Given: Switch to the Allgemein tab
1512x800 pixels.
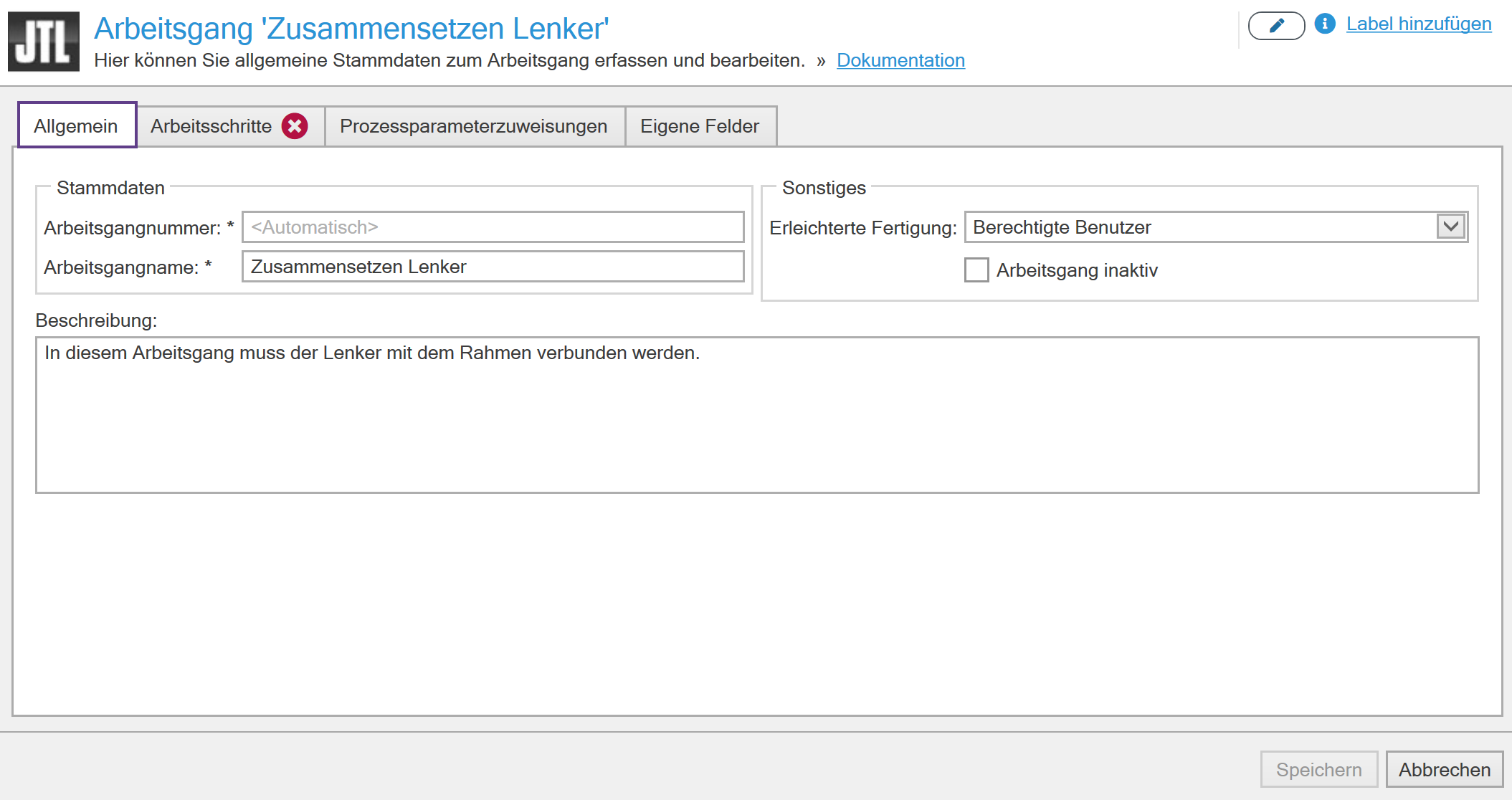Looking at the screenshot, I should (76, 126).
